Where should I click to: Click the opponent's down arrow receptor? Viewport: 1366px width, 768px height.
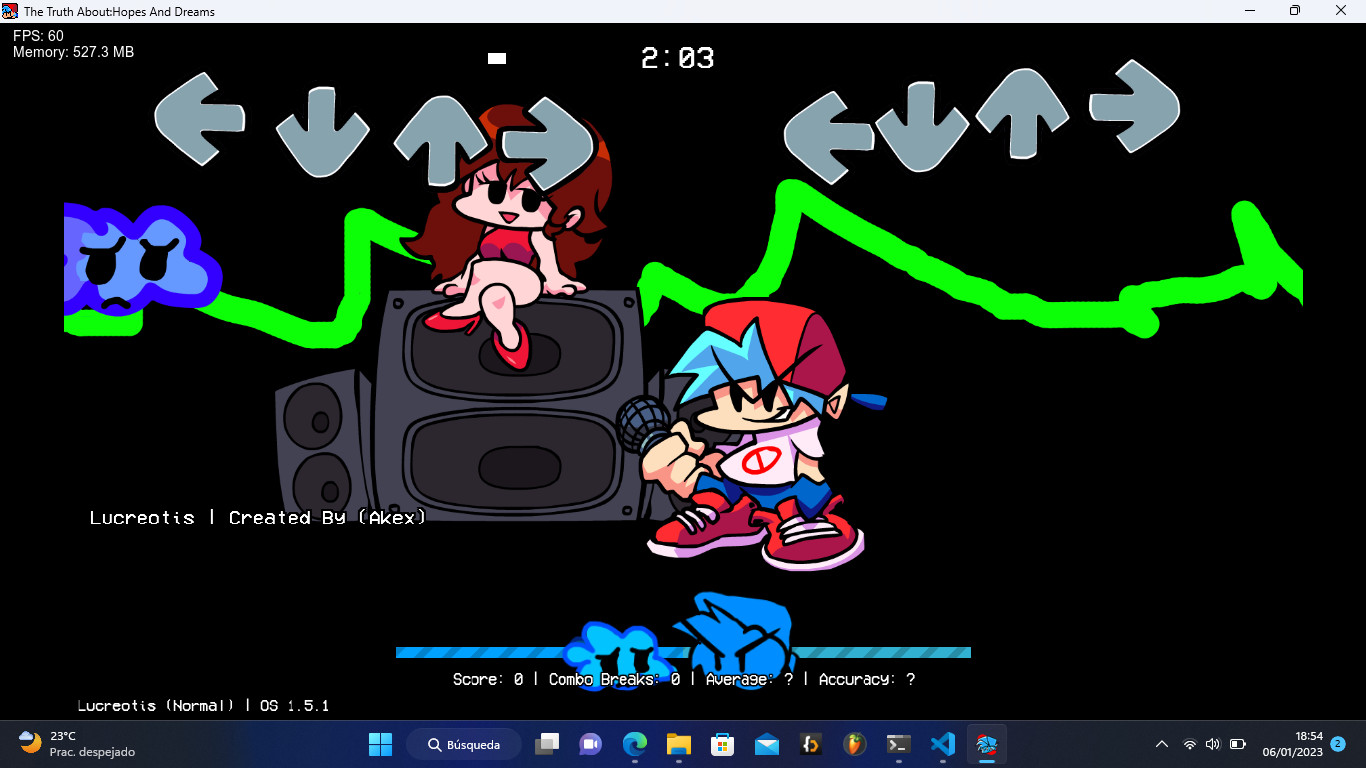tap(322, 131)
